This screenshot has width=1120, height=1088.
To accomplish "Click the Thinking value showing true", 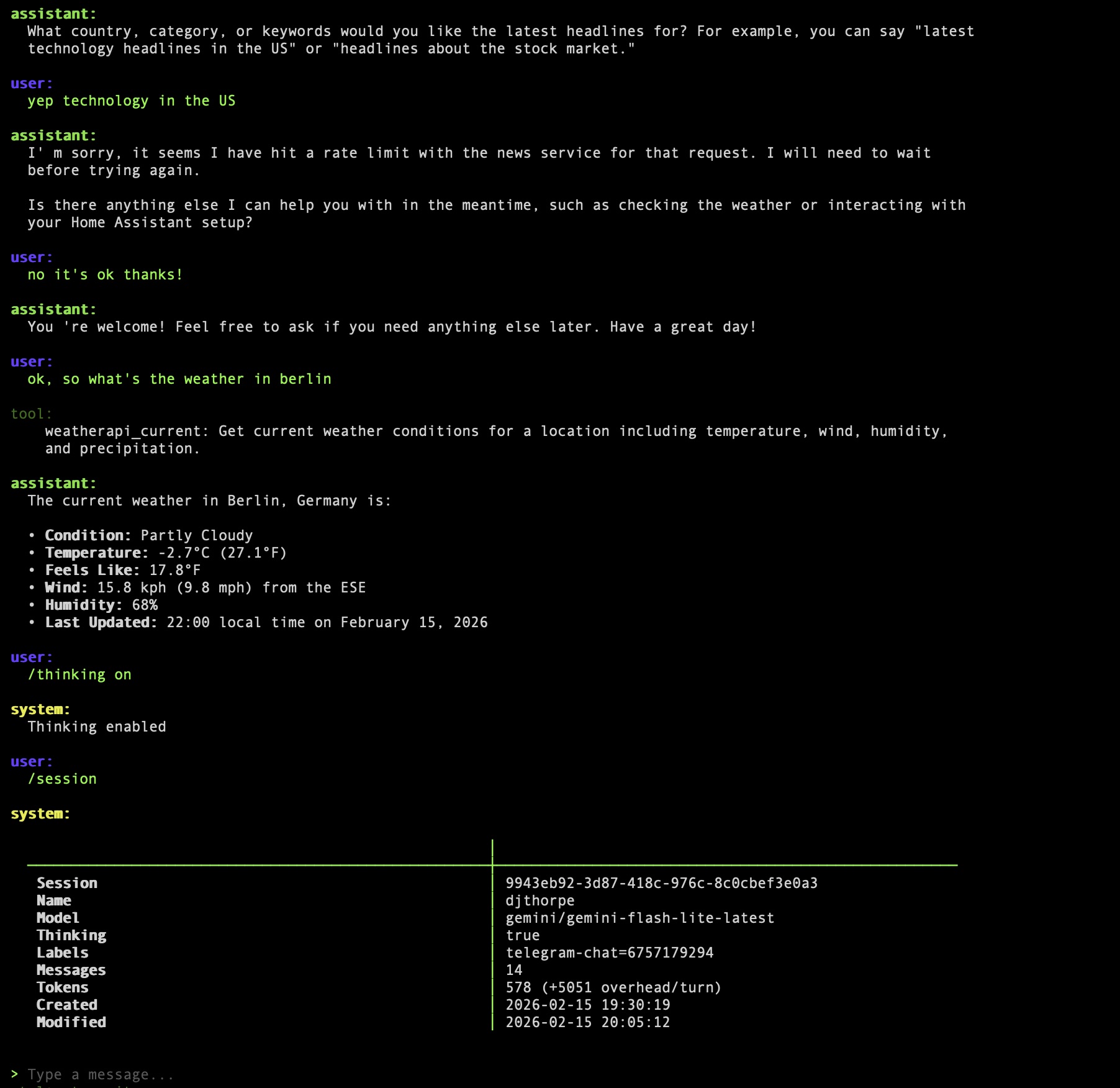I will tap(522, 935).
